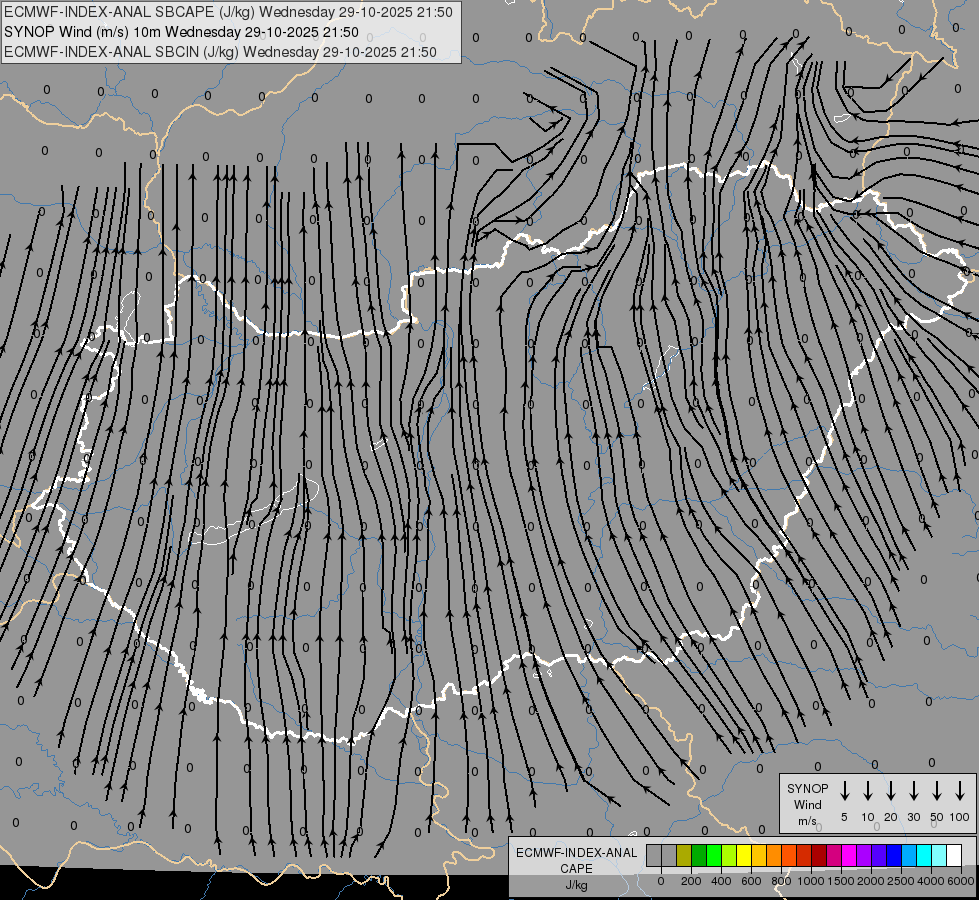Click the SYNOP Wind 10m title line
979x900 pixels.
tap(189, 32)
